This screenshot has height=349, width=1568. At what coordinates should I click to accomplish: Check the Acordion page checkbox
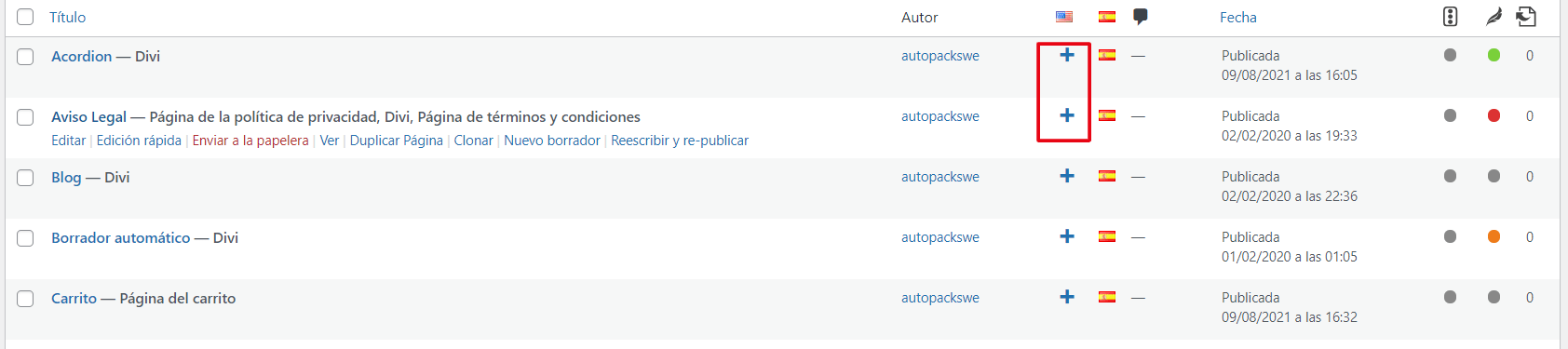tap(25, 57)
